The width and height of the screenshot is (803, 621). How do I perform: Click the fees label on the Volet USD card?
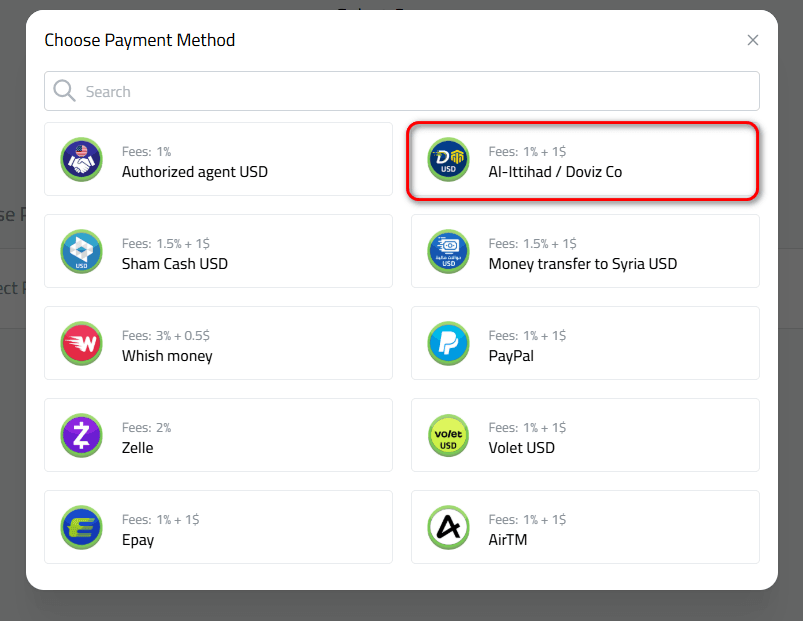pos(527,427)
